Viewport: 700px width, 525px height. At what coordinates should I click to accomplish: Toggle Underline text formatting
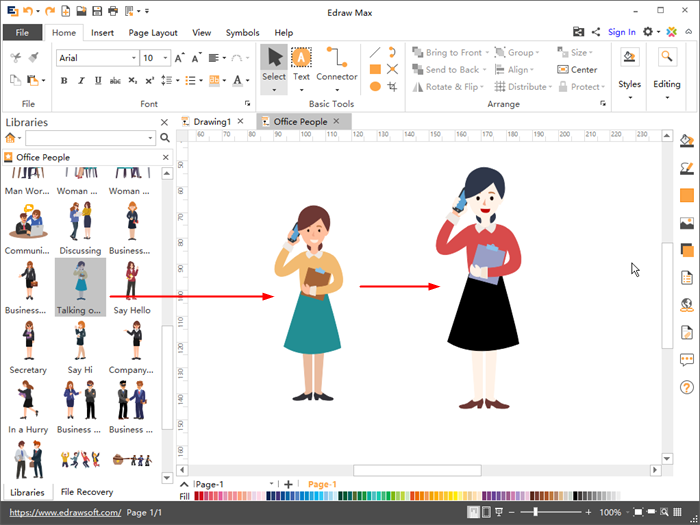(x=96, y=80)
